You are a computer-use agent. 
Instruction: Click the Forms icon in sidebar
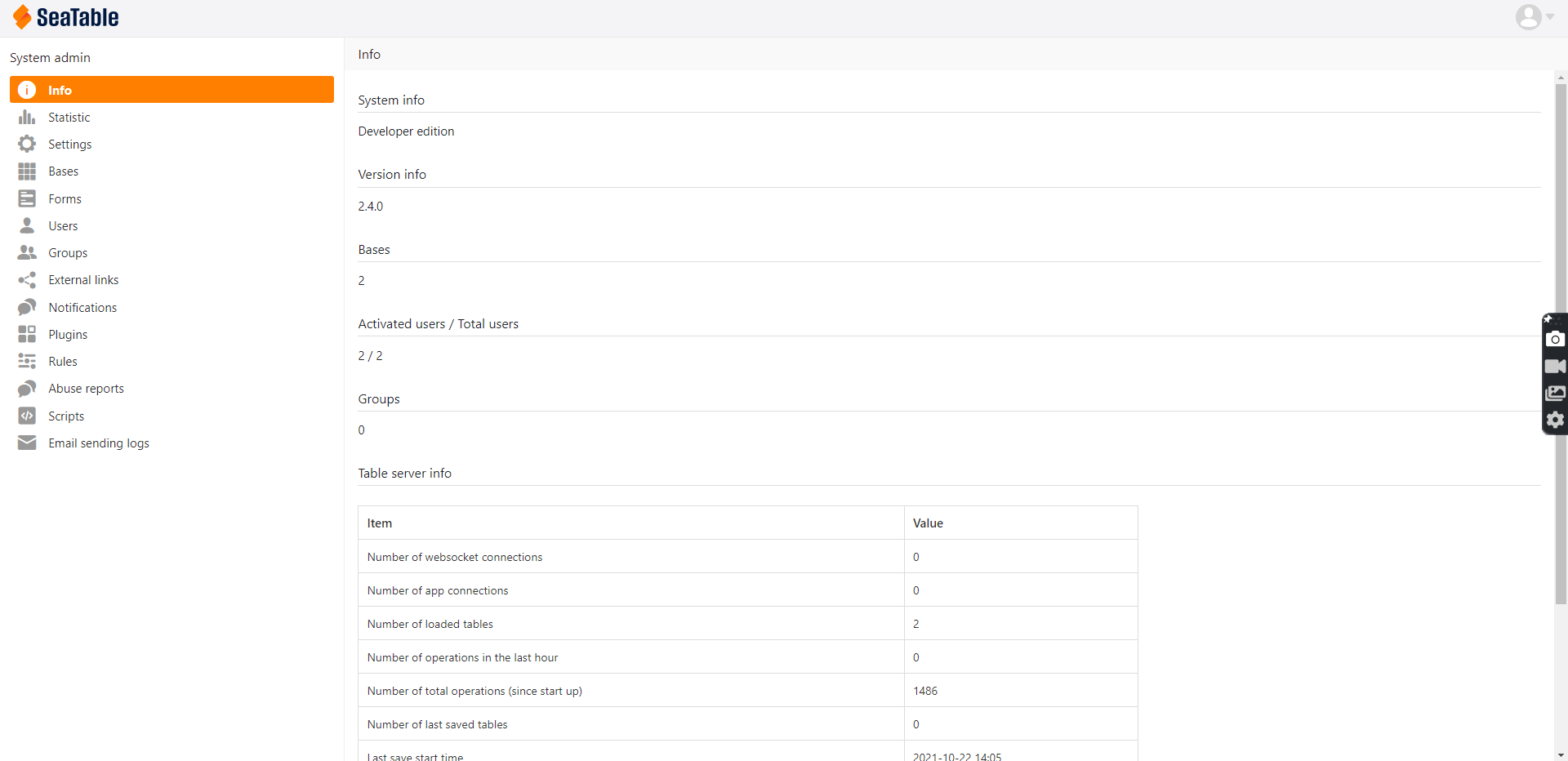pyautogui.click(x=27, y=198)
